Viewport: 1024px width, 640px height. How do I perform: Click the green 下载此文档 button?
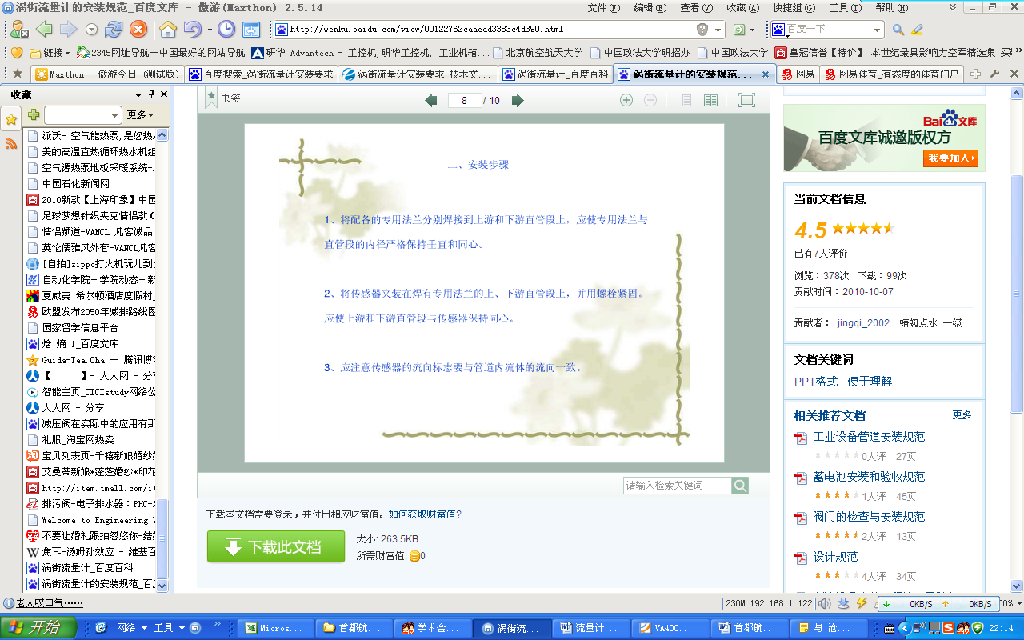pyautogui.click(x=276, y=546)
